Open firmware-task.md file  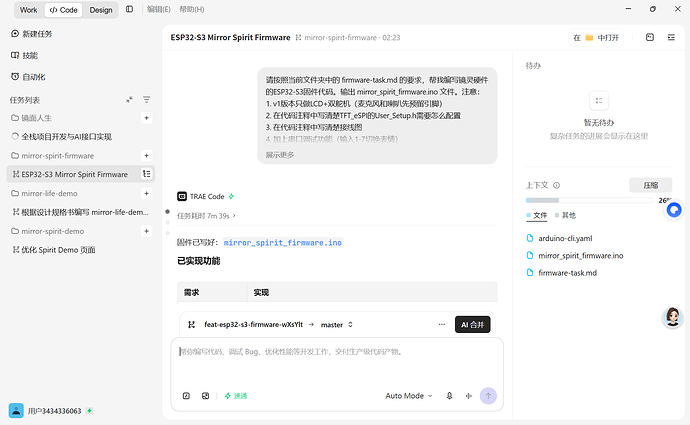click(562, 273)
